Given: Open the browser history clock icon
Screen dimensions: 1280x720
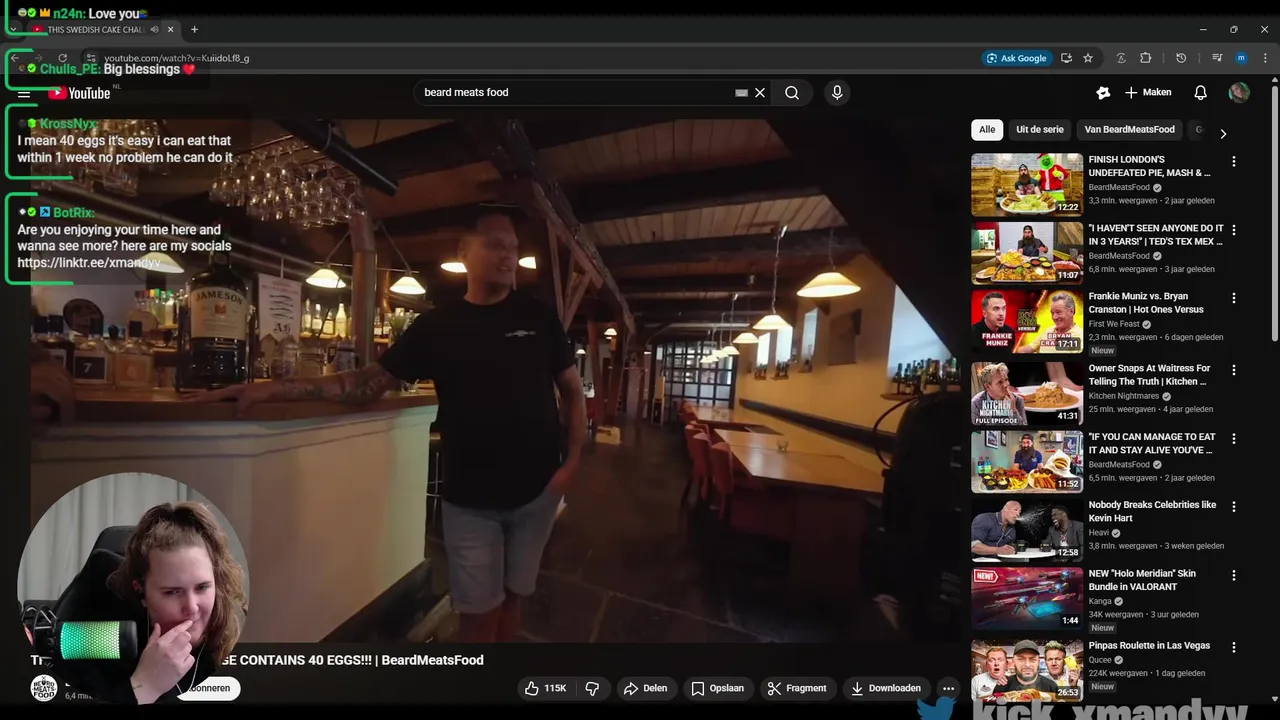Looking at the screenshot, I should [x=1181, y=58].
